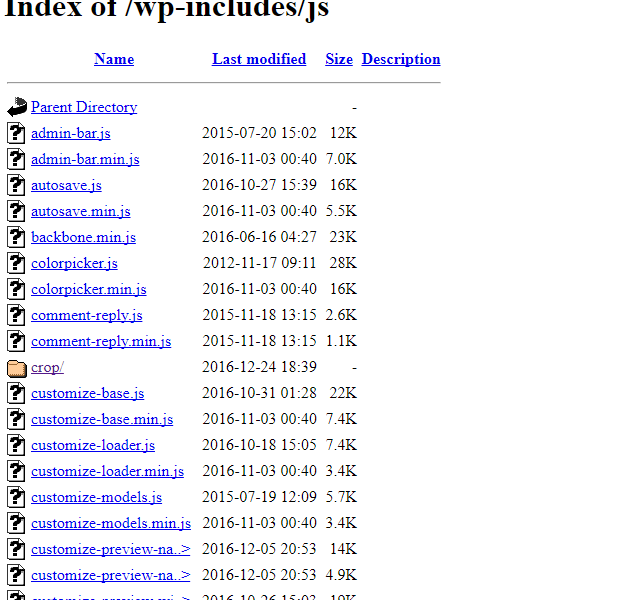Click the file icon beside comment-reply.min.js
Image resolution: width=629 pixels, height=600 pixels.
pos(16,341)
